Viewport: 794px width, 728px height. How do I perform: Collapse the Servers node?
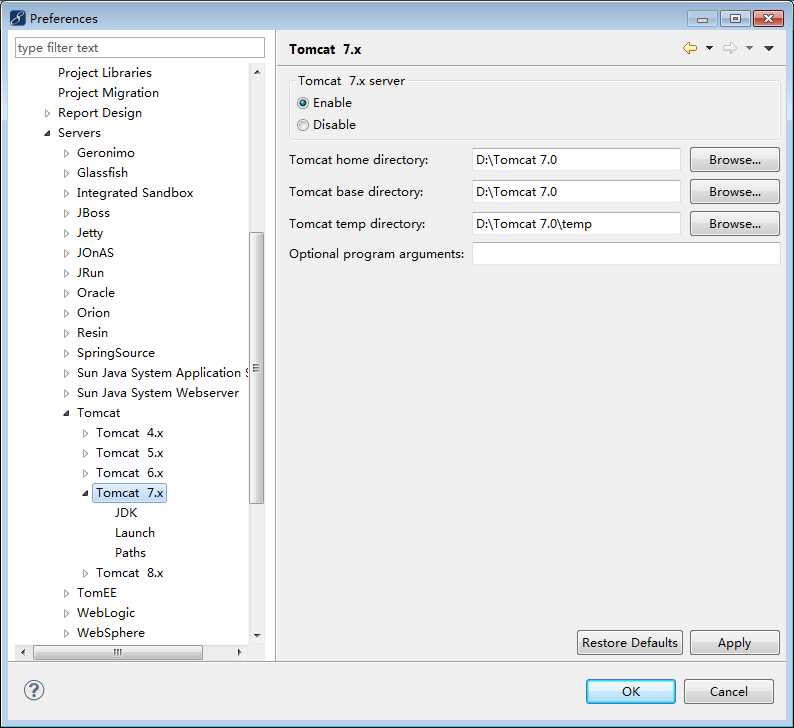(47, 133)
